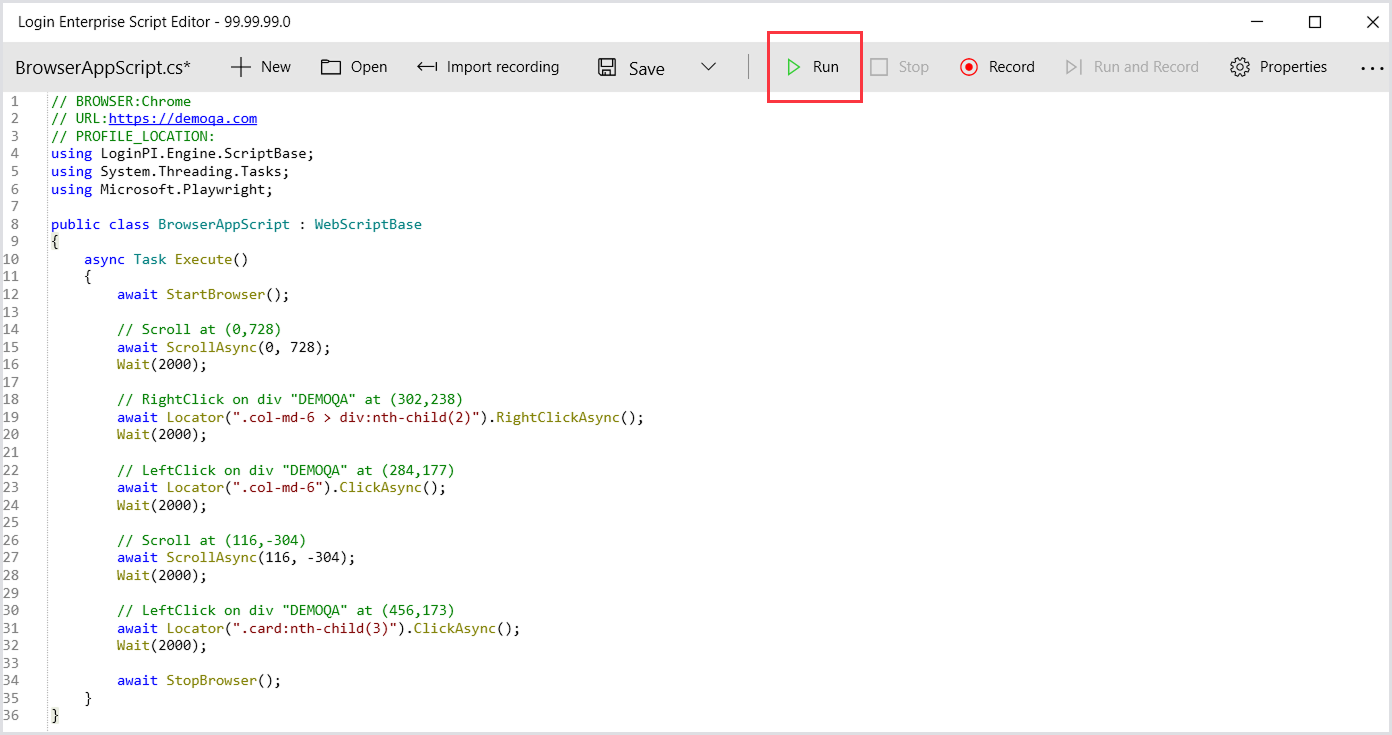Click the WebScriptBase class name
This screenshot has width=1392, height=735.
[x=368, y=224]
